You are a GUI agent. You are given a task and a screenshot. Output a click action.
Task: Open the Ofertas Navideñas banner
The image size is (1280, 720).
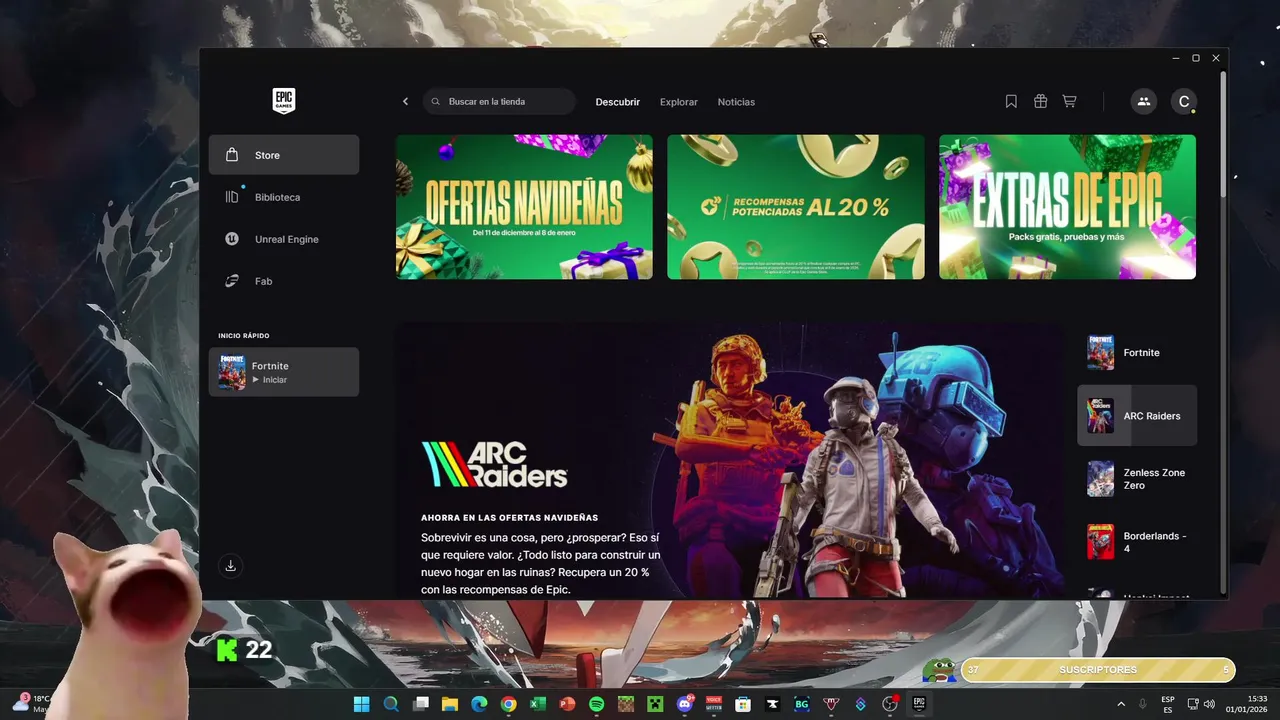(524, 207)
